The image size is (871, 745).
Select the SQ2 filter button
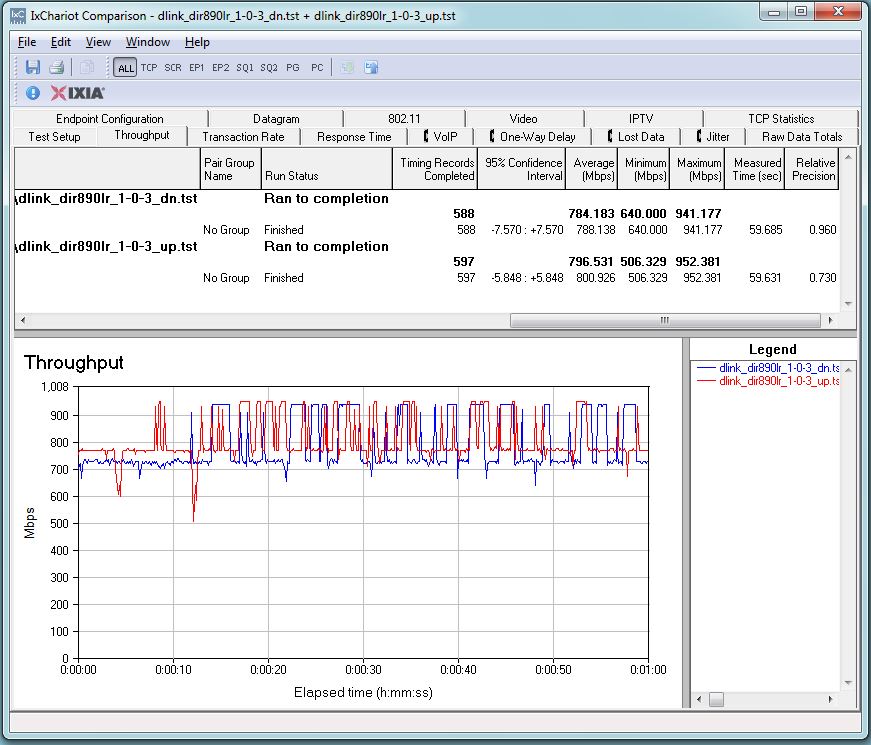click(269, 68)
